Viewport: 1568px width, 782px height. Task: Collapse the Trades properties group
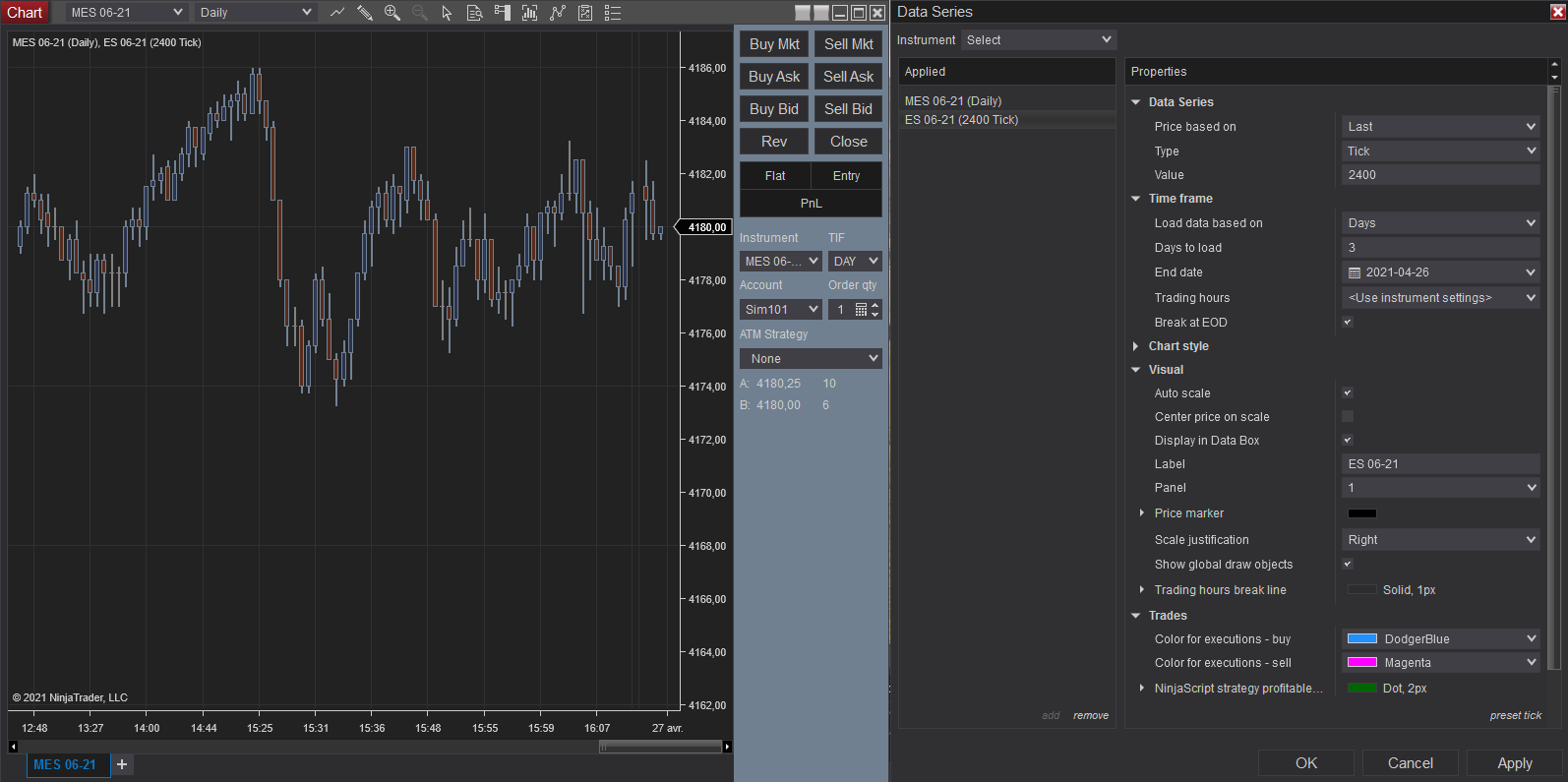click(1136, 616)
